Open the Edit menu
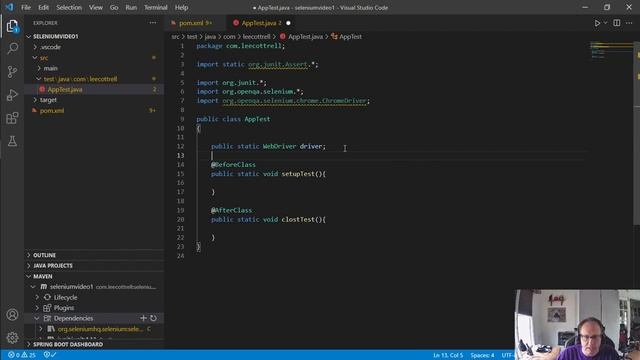640x360 pixels. click(43, 7)
